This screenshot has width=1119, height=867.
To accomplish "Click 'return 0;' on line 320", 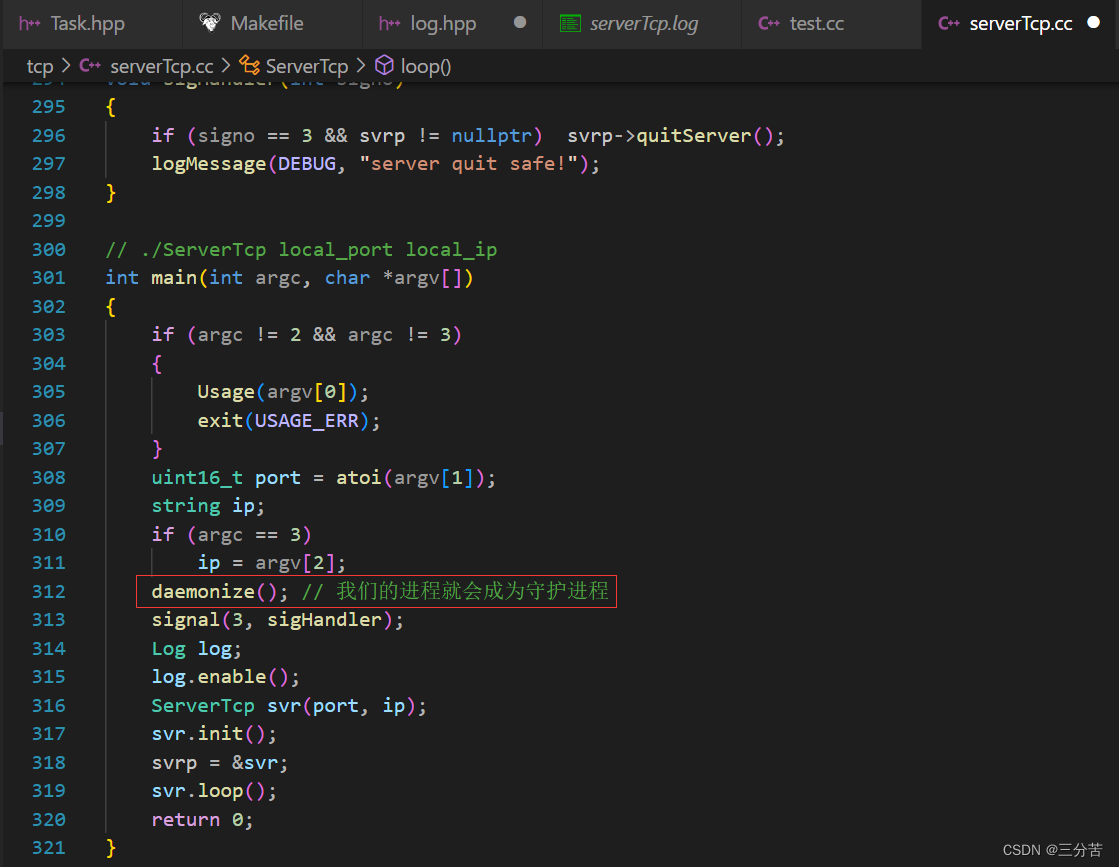I will click(x=202, y=820).
